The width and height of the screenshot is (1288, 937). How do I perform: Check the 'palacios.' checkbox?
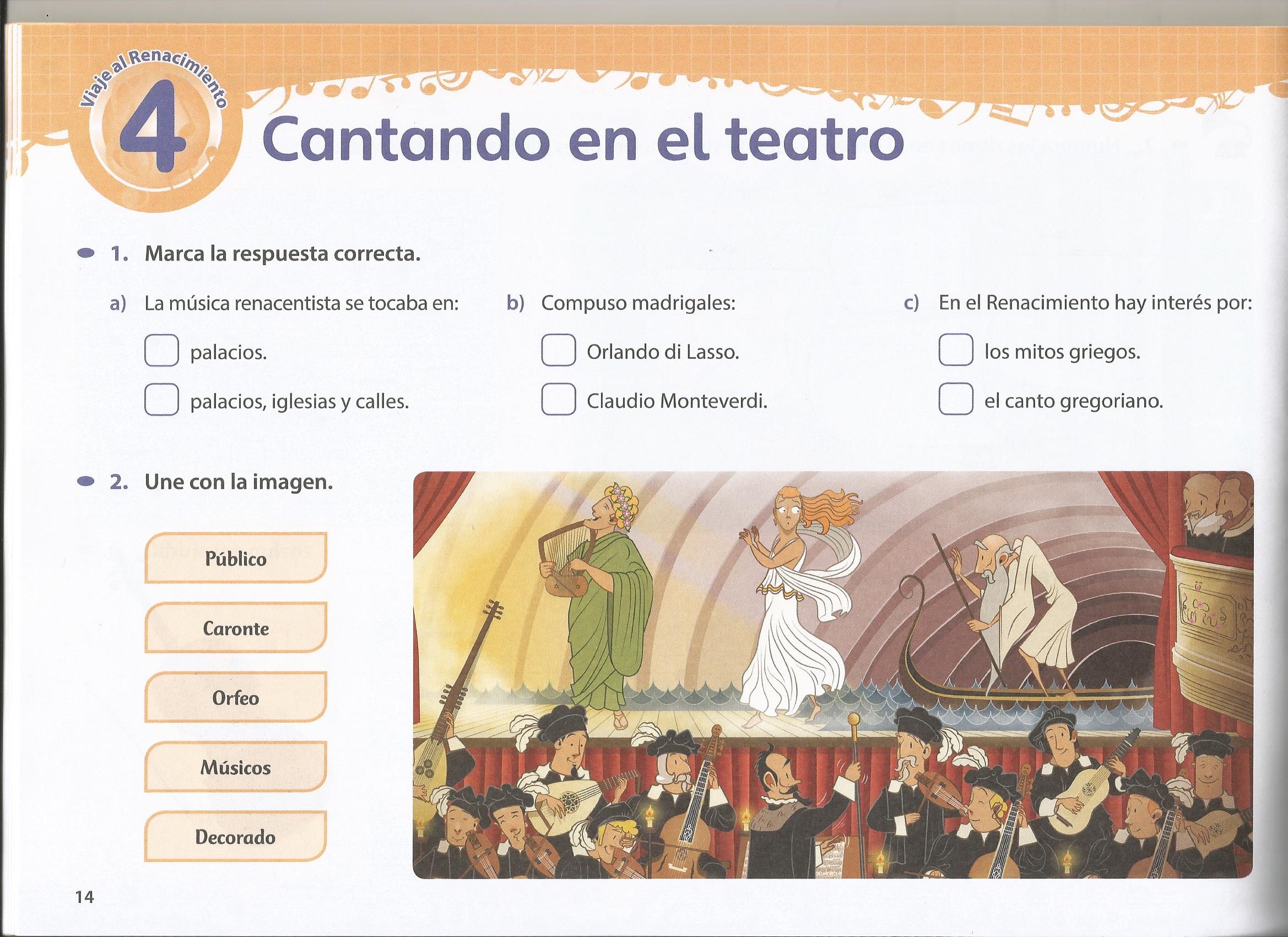[161, 351]
